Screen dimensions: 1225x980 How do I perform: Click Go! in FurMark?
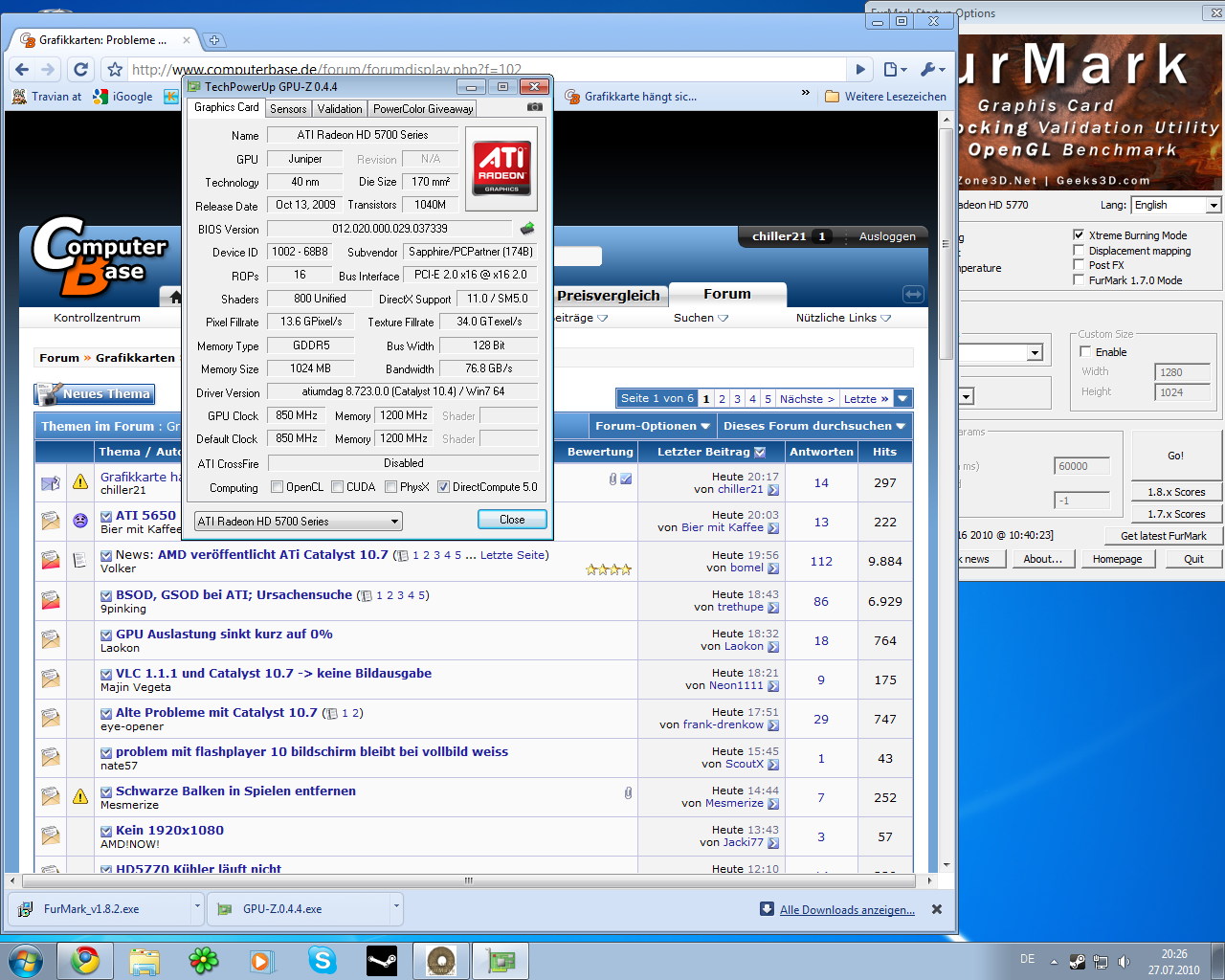tap(1175, 456)
